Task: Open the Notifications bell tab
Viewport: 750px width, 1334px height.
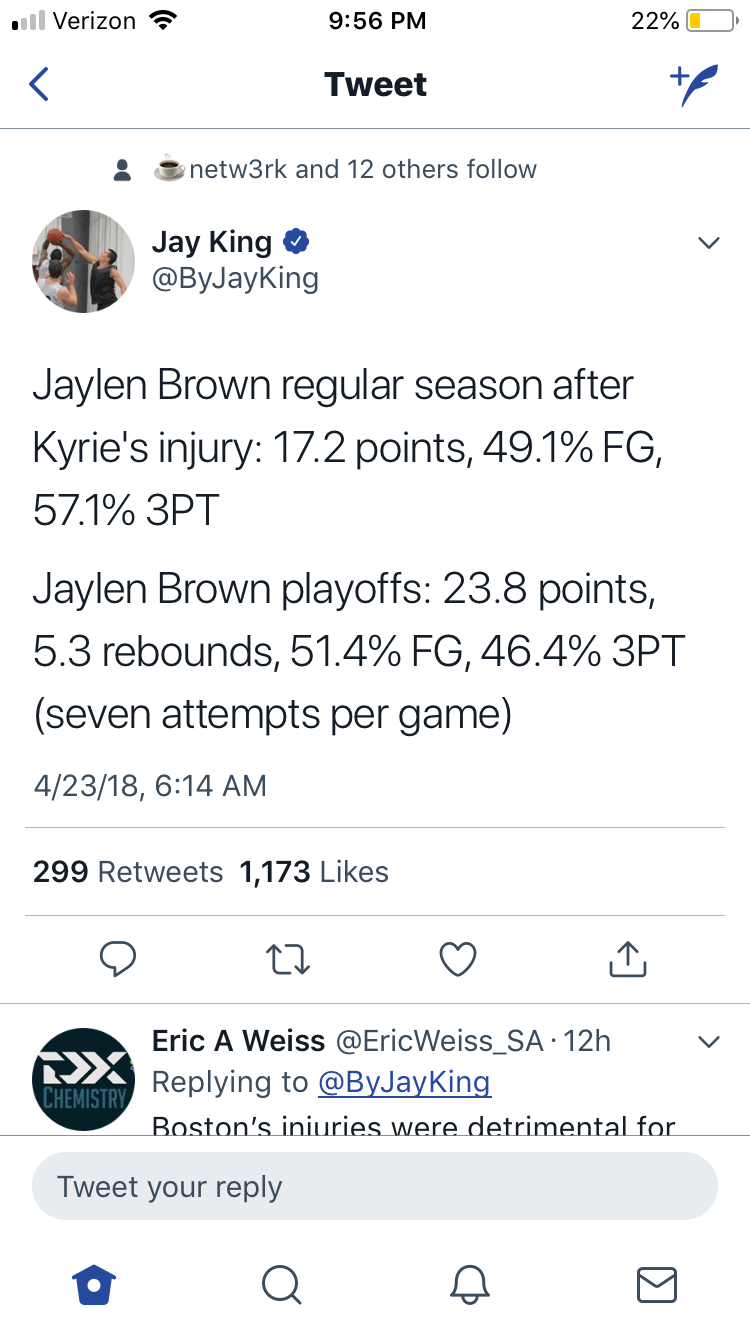Action: 469,1284
